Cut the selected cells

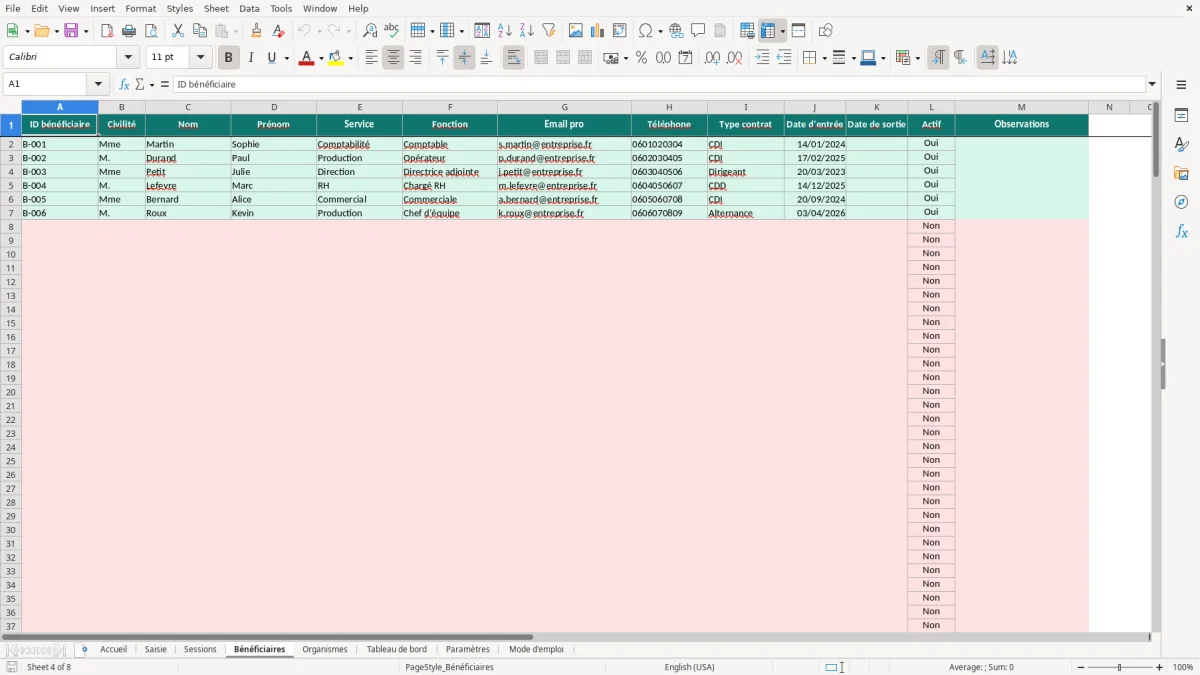click(x=178, y=31)
